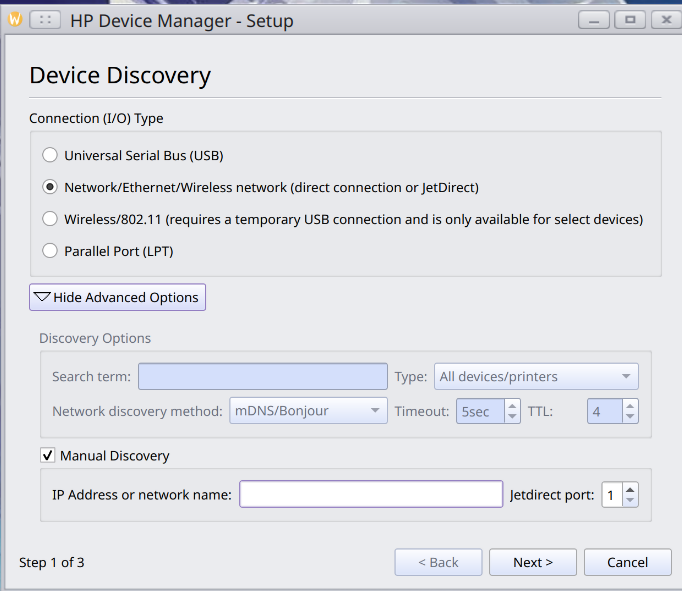Click the Connection (I/O) Type label
Screen dimensions: 682x591
pos(96,118)
